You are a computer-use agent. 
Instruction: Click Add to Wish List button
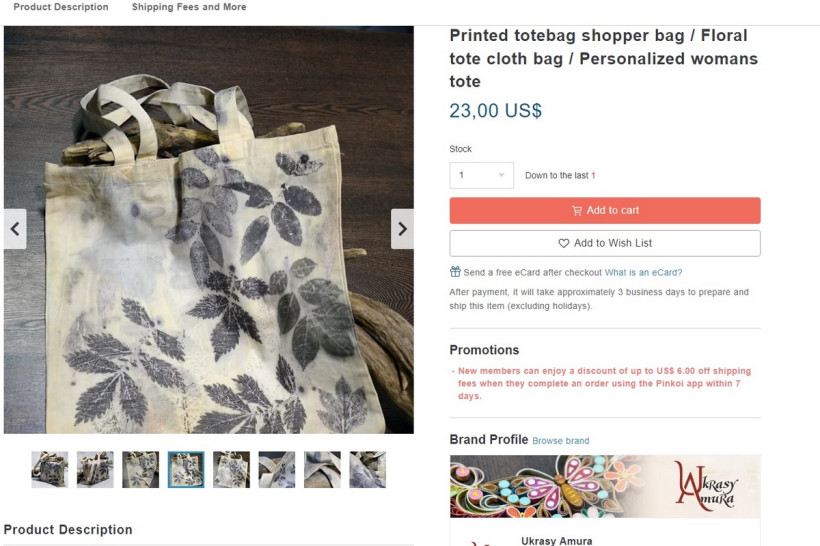pyautogui.click(x=604, y=243)
